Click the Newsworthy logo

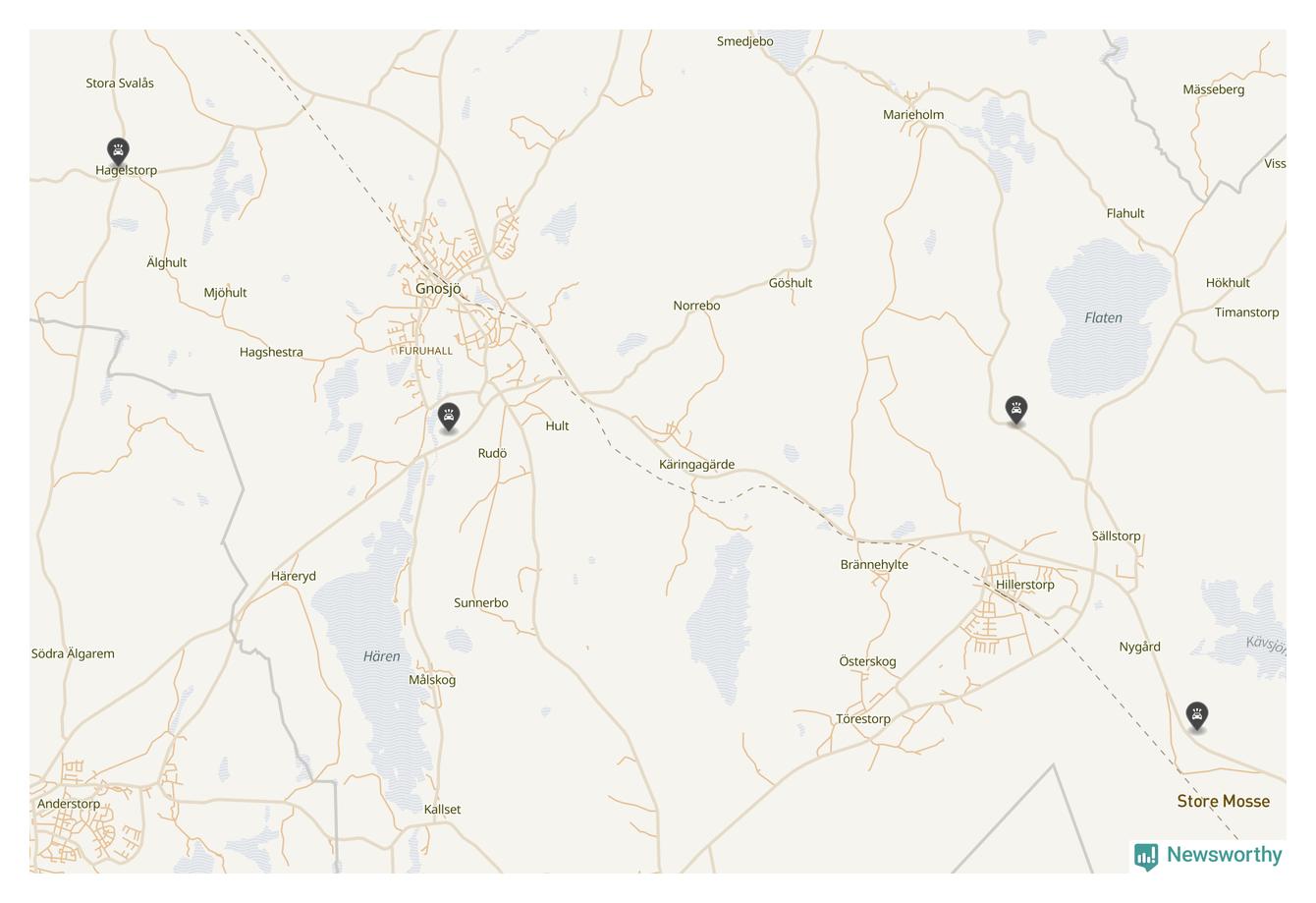pyautogui.click(x=1208, y=856)
